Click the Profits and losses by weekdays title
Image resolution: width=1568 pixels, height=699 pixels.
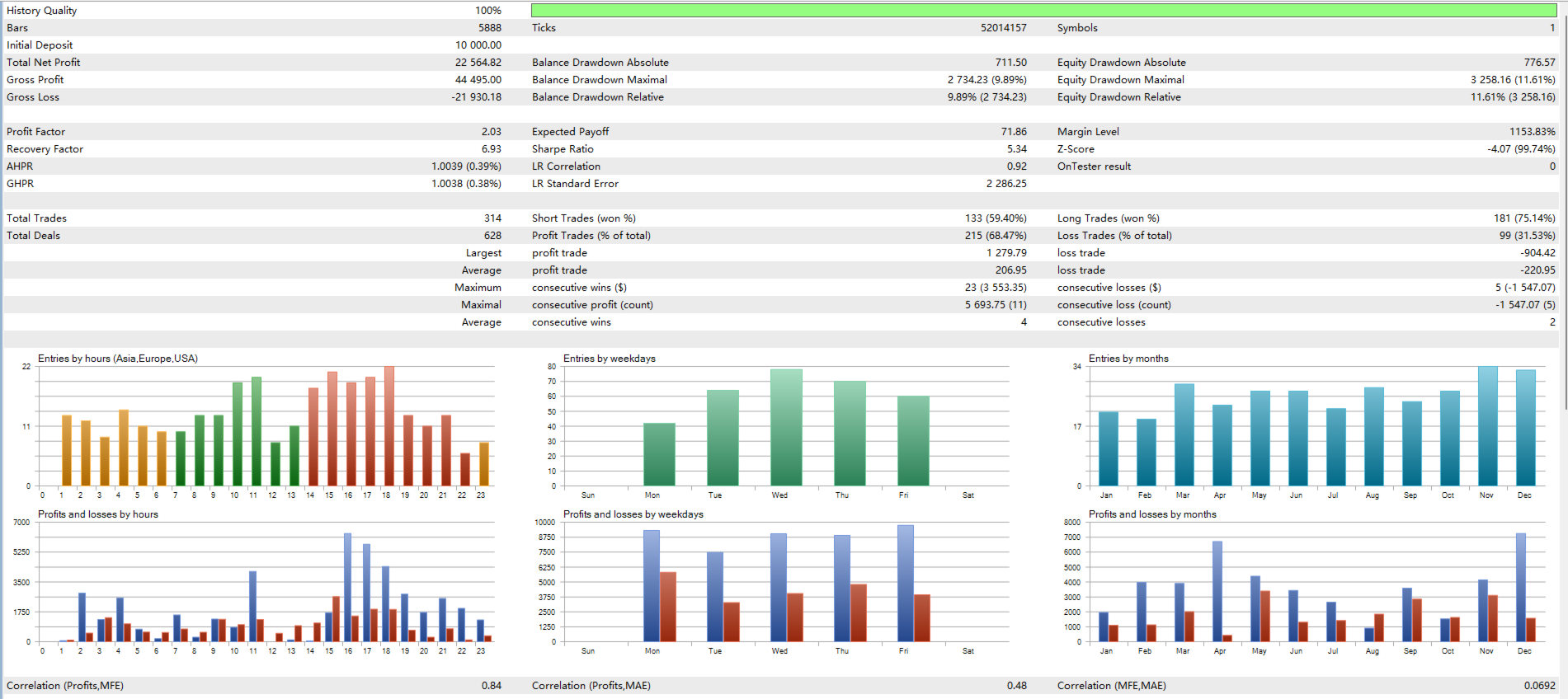click(633, 514)
